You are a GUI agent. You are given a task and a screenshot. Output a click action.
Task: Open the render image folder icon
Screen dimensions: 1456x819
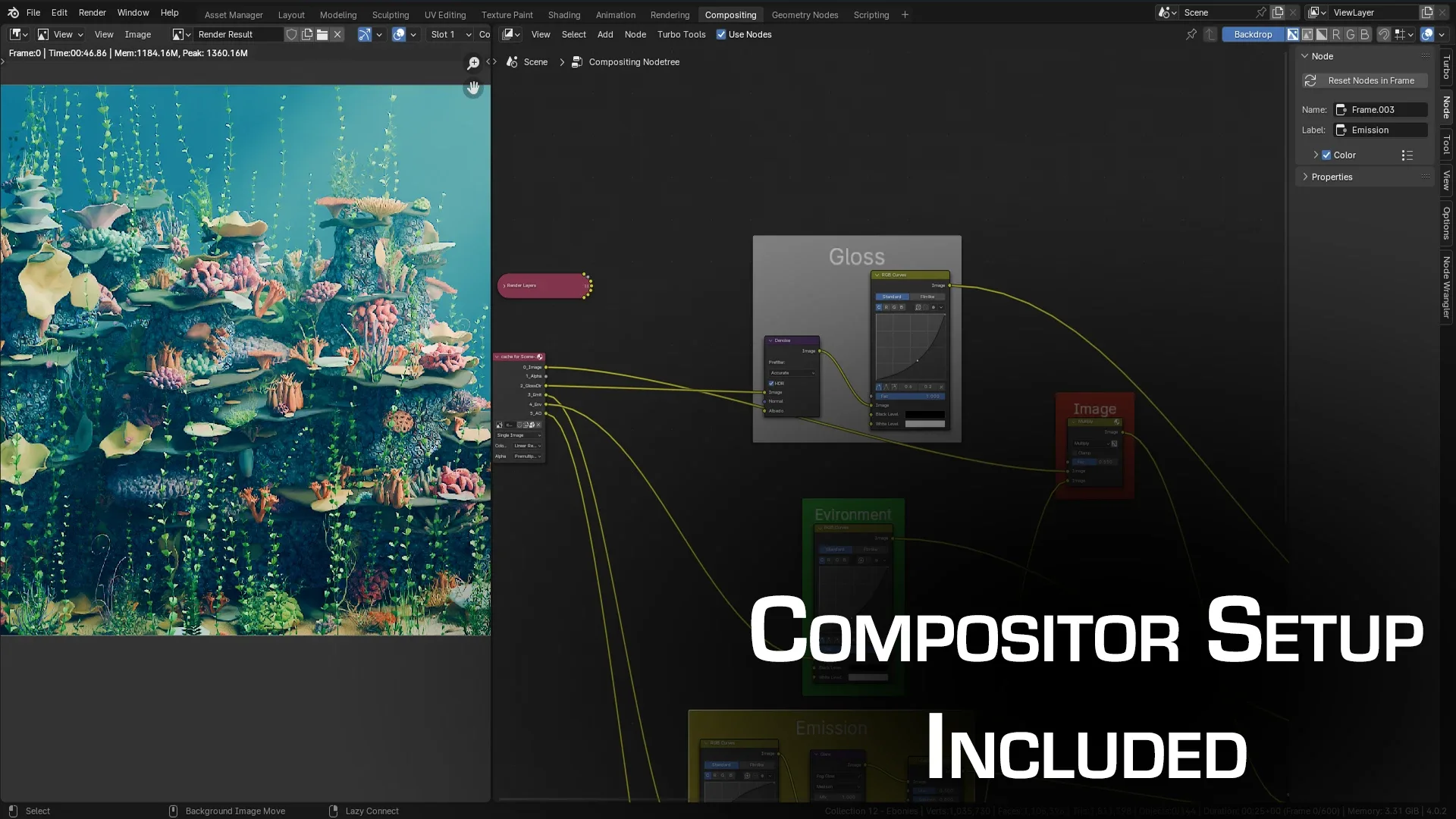pyautogui.click(x=322, y=34)
